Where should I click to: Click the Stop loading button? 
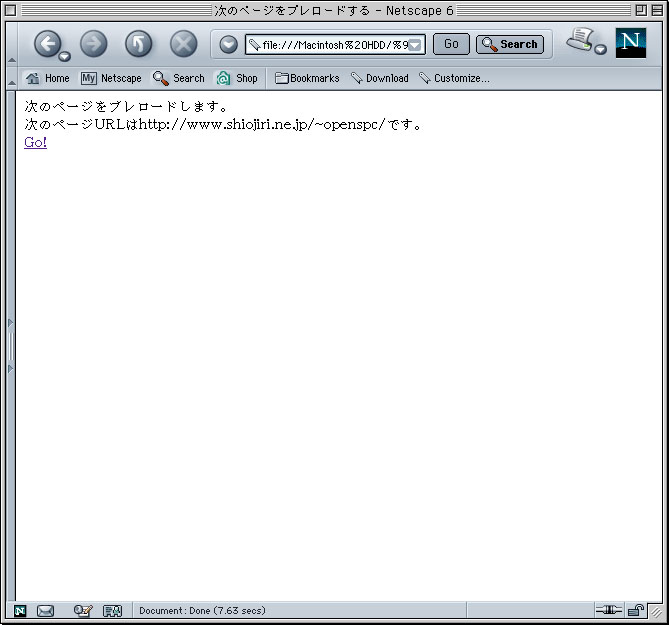(183, 44)
